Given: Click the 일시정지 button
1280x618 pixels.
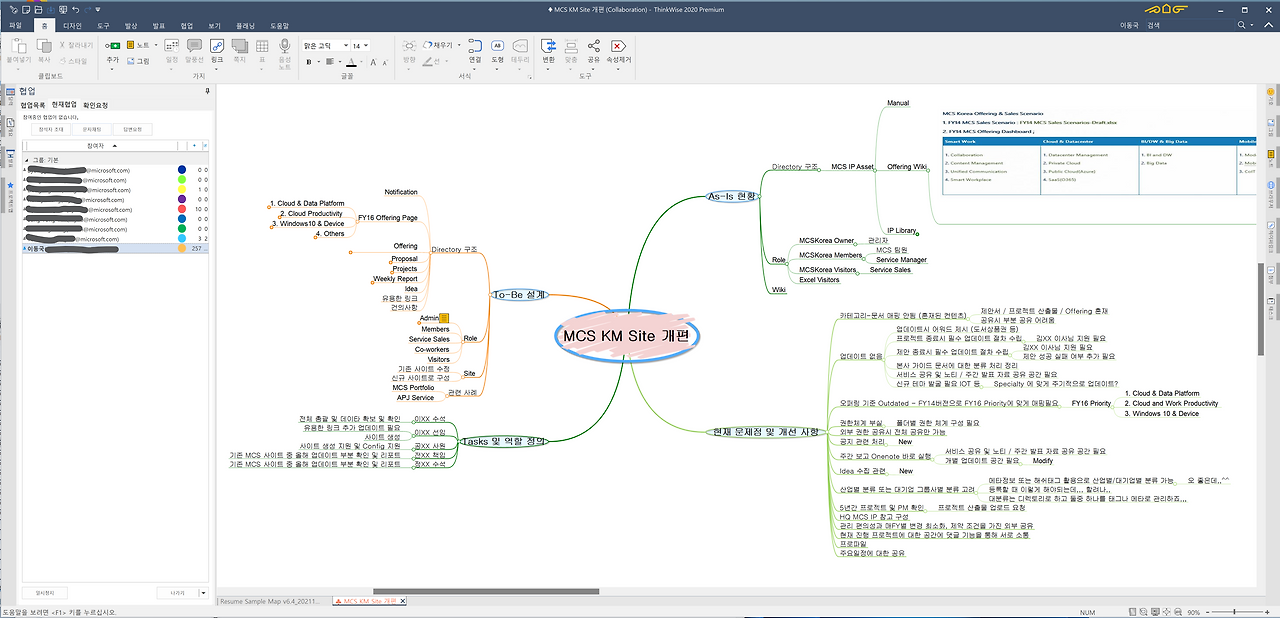Looking at the screenshot, I should [x=45, y=592].
